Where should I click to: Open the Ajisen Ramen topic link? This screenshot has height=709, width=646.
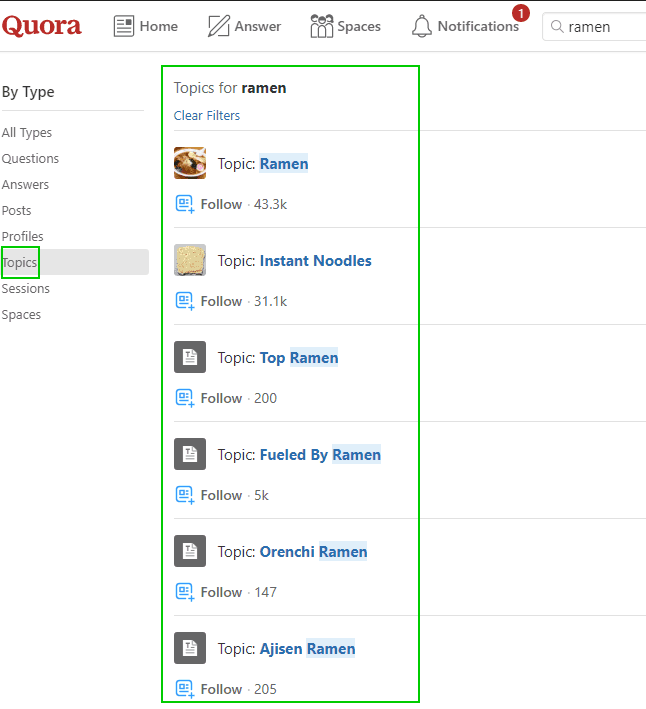tap(307, 648)
